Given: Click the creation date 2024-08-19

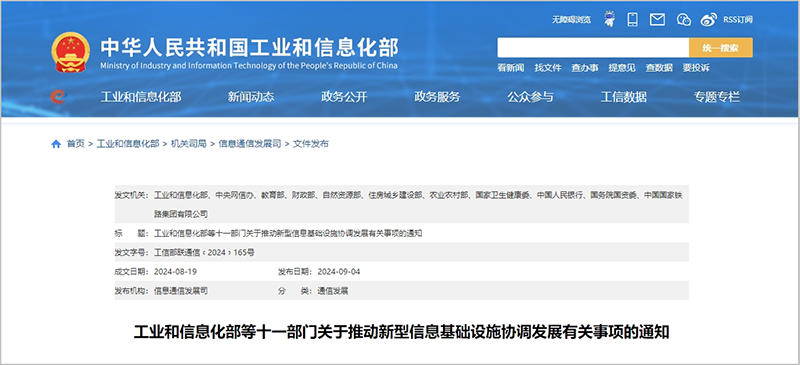Looking at the screenshot, I should 175,272.
